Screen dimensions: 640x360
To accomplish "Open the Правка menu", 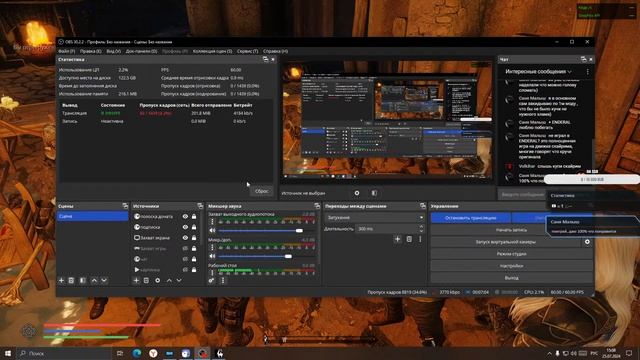I will click(x=91, y=51).
